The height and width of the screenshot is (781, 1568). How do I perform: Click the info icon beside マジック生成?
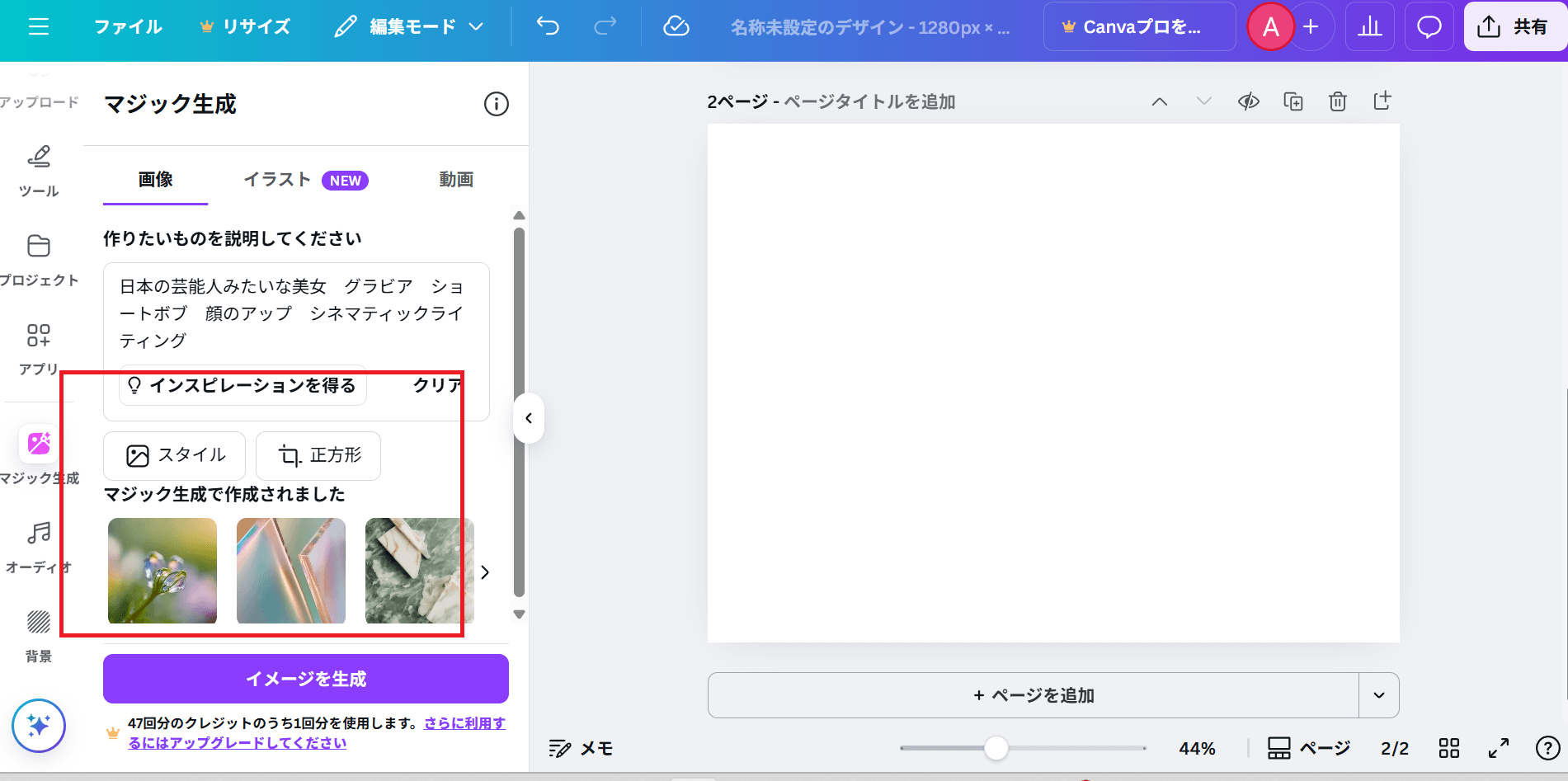[496, 104]
